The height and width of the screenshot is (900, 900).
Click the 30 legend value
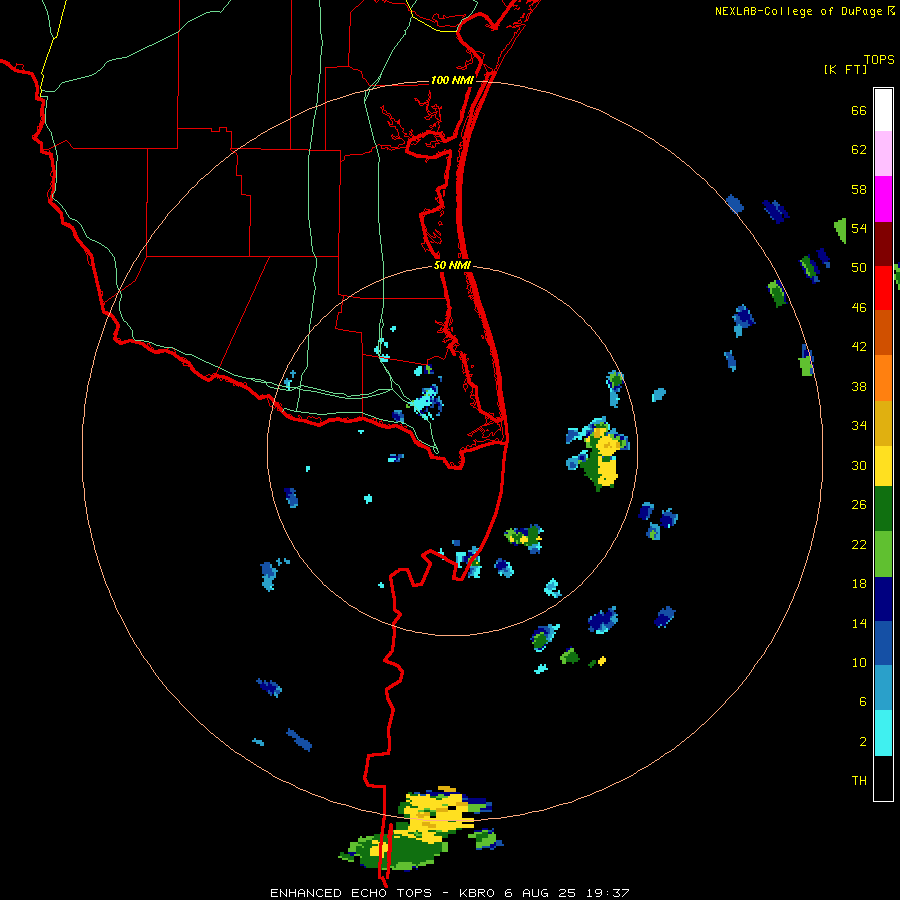[859, 465]
